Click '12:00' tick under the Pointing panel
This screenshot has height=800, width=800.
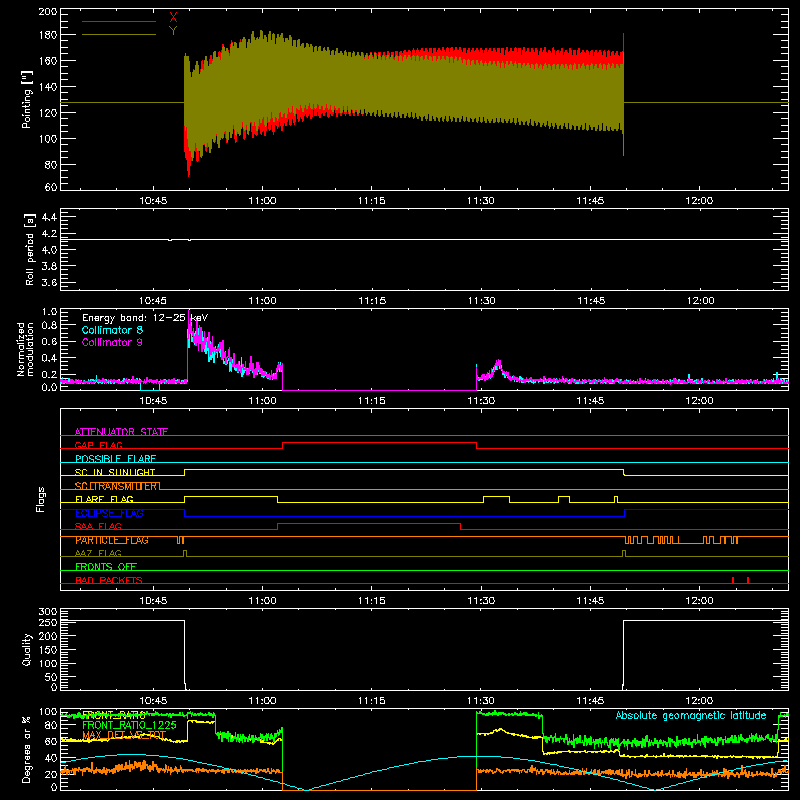point(699,201)
